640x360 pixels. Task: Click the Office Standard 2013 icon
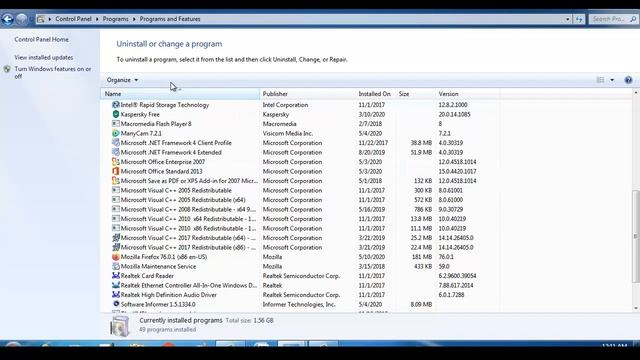point(116,171)
